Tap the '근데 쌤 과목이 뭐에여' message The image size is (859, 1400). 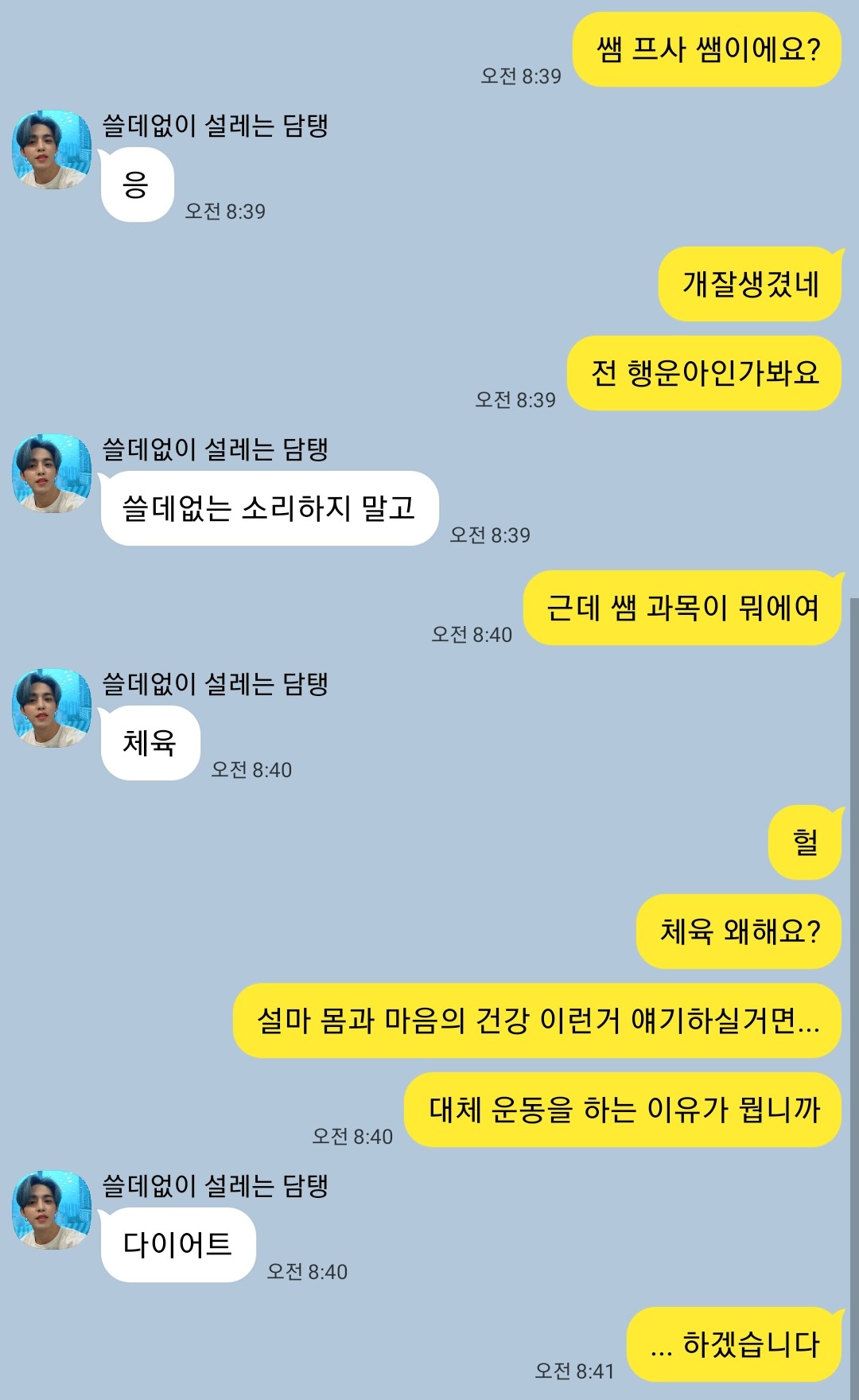point(682,608)
